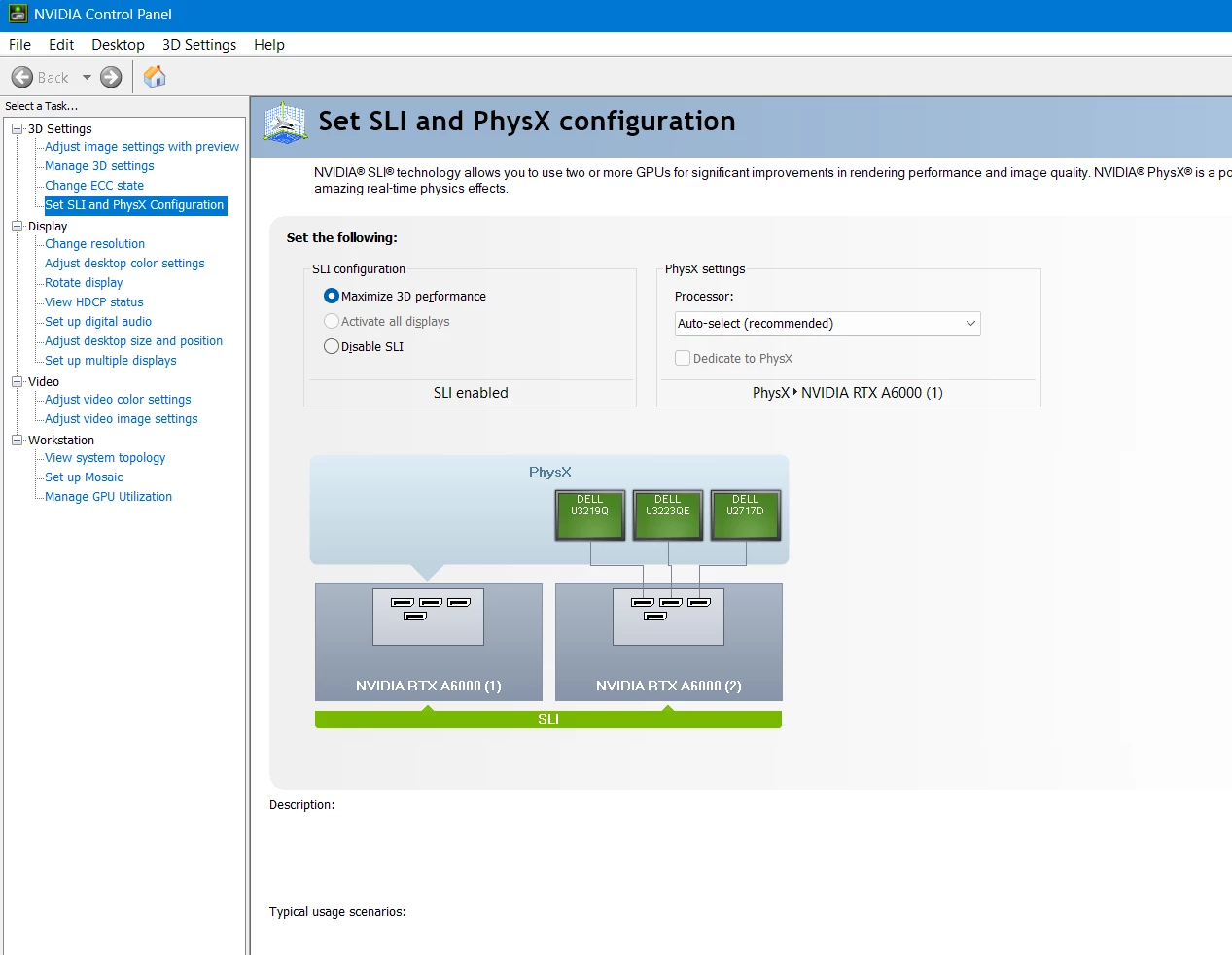Image resolution: width=1232 pixels, height=955 pixels.
Task: Click the PhysX NVIDIA RTX A6000 (1) status text
Action: tap(848, 393)
